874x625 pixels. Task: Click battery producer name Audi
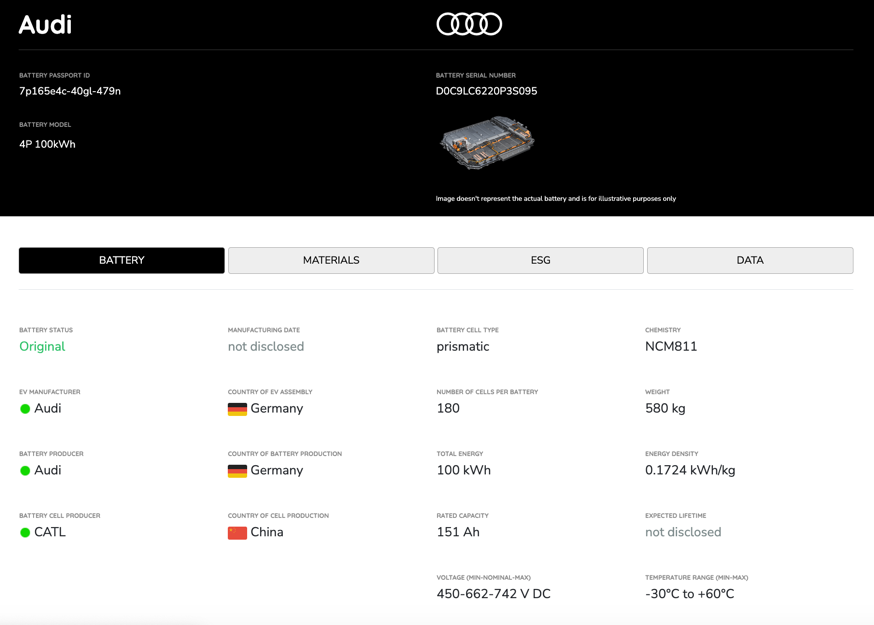pyautogui.click(x=47, y=470)
